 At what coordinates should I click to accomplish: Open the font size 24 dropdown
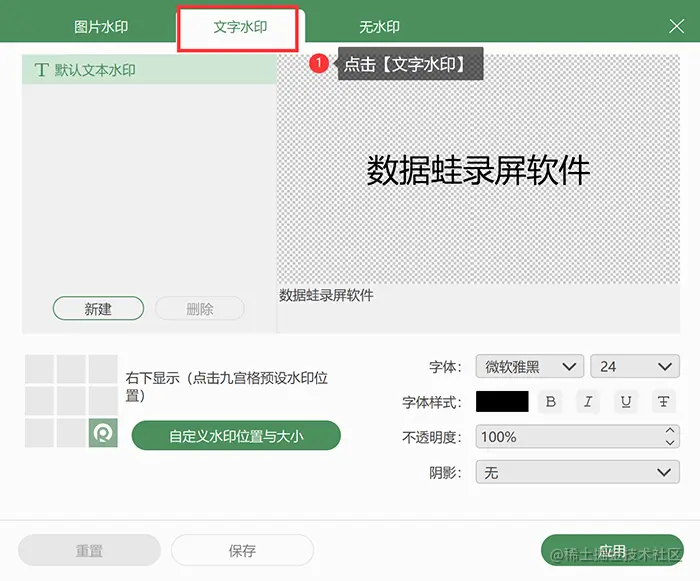coord(635,367)
